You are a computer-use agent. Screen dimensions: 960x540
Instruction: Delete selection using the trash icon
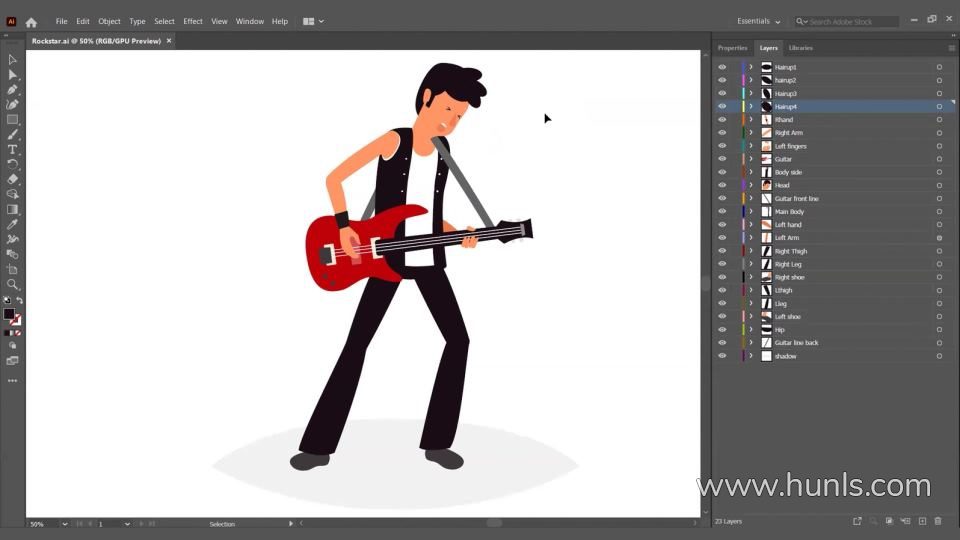(x=938, y=521)
